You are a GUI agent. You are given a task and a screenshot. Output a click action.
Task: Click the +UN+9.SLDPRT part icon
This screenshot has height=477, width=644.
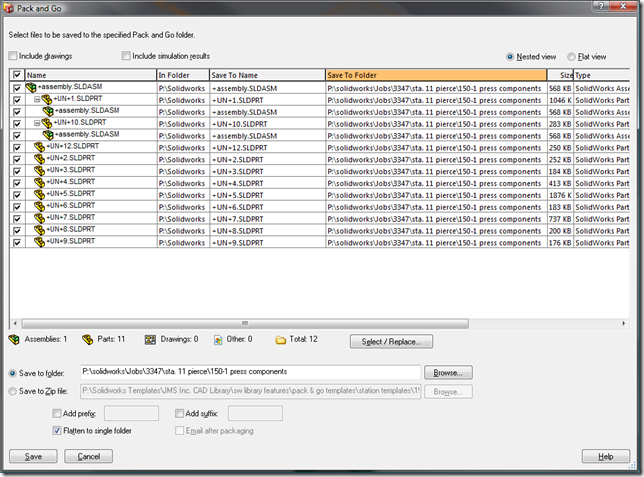(39, 242)
